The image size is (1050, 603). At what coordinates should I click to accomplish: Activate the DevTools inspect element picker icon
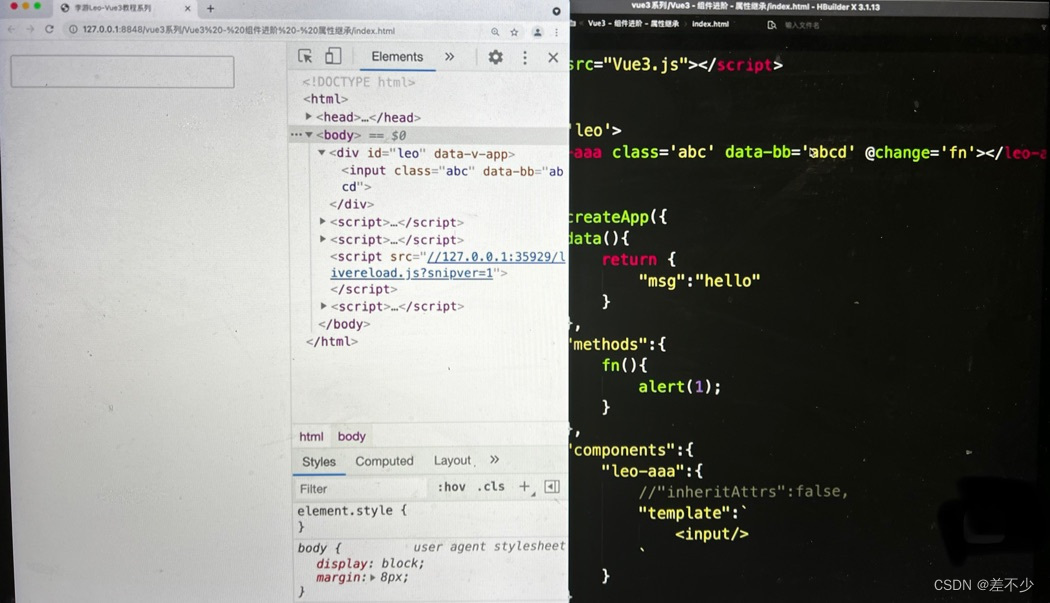(305, 56)
